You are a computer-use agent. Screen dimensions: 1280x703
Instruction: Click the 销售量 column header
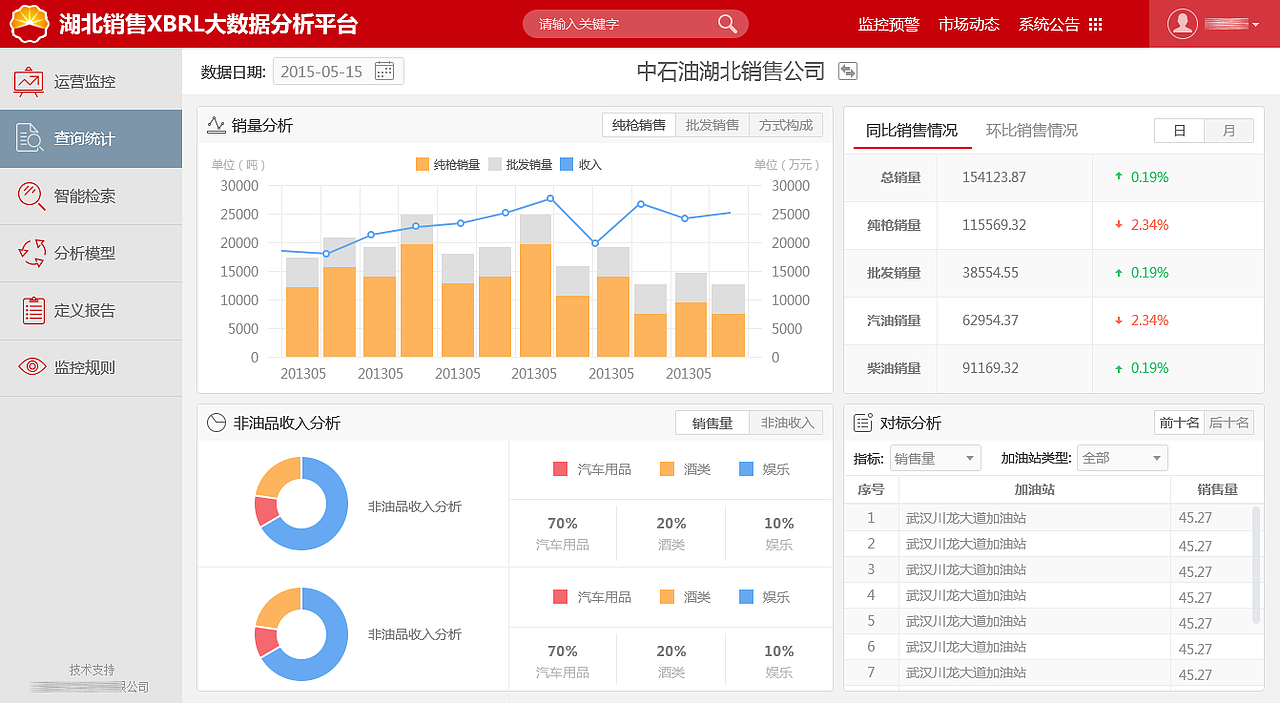pos(1218,489)
